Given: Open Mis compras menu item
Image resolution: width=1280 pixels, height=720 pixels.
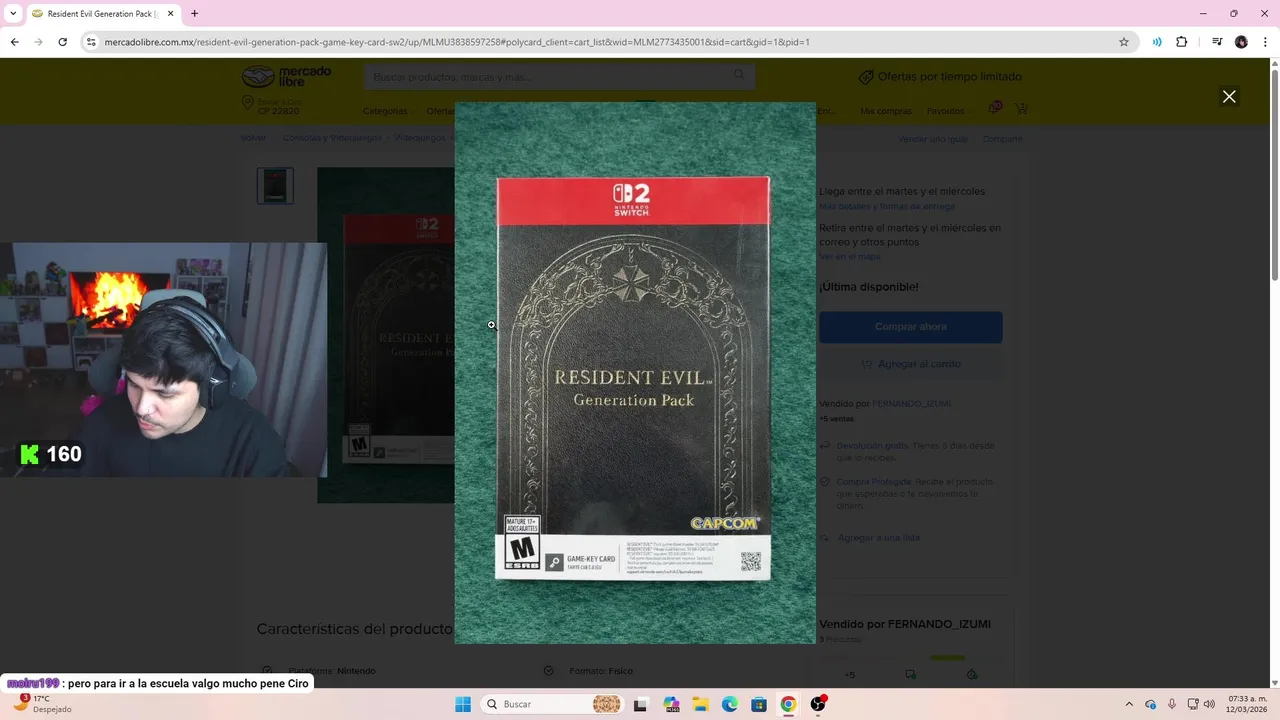Looking at the screenshot, I should pyautogui.click(x=886, y=111).
